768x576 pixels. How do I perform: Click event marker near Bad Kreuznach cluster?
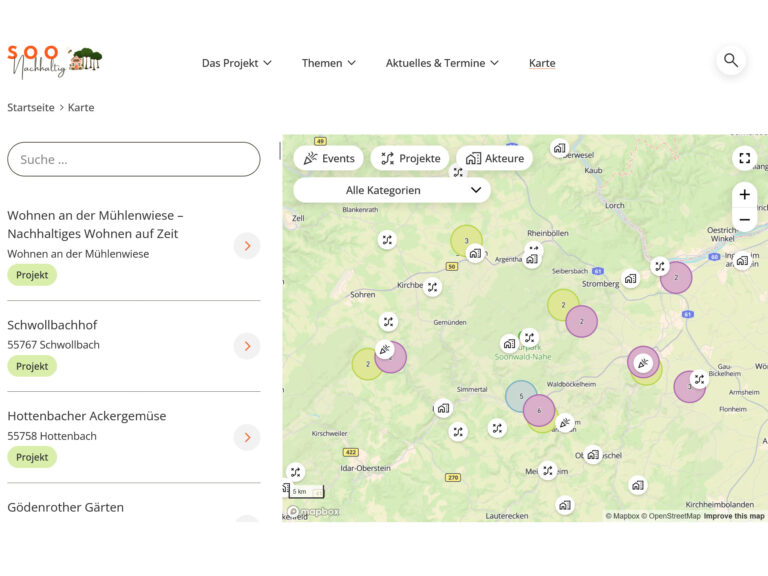pyautogui.click(x=643, y=363)
